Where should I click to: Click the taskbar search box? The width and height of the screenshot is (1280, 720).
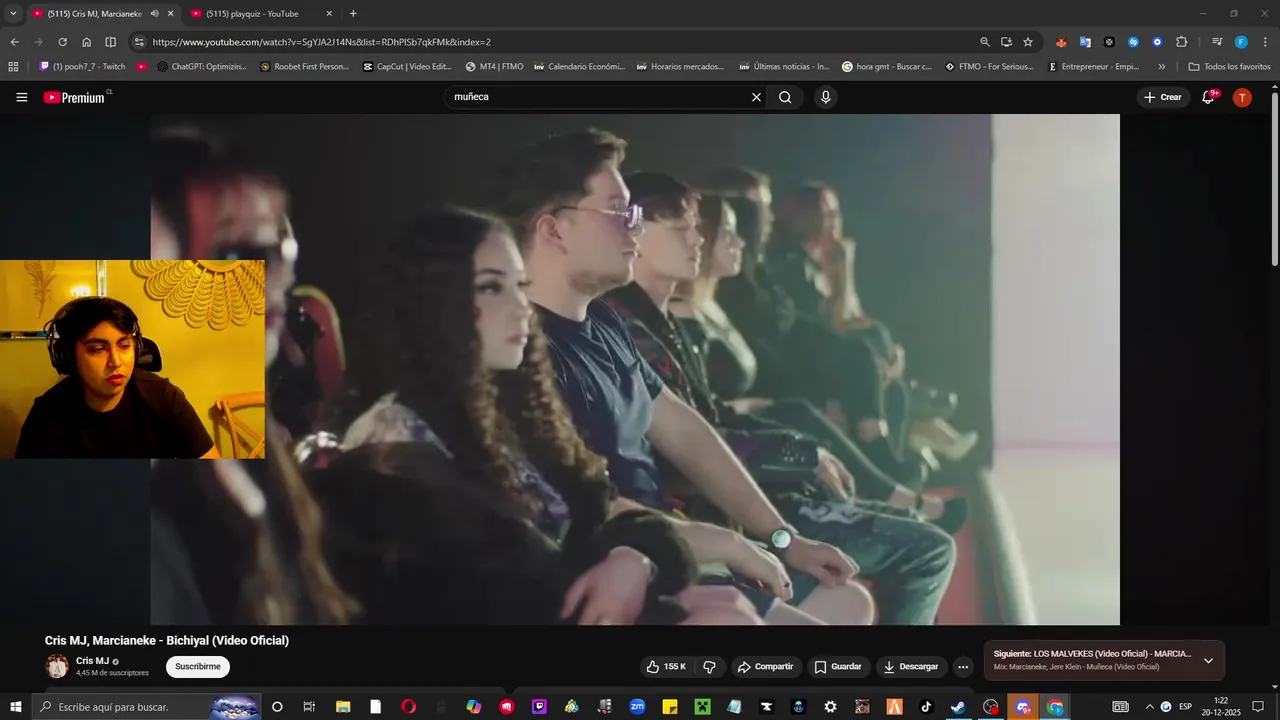click(x=147, y=707)
